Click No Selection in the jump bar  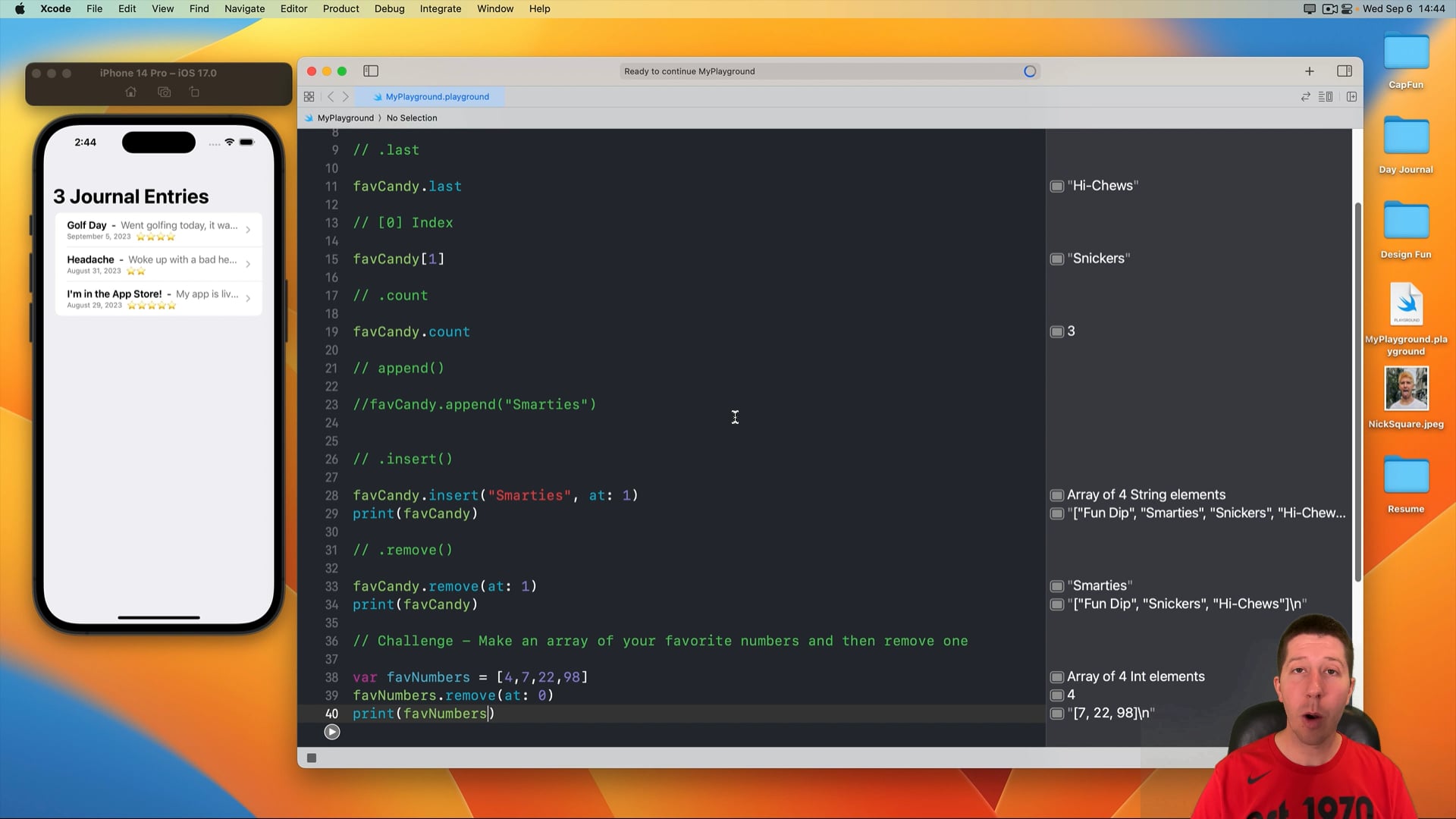(412, 118)
